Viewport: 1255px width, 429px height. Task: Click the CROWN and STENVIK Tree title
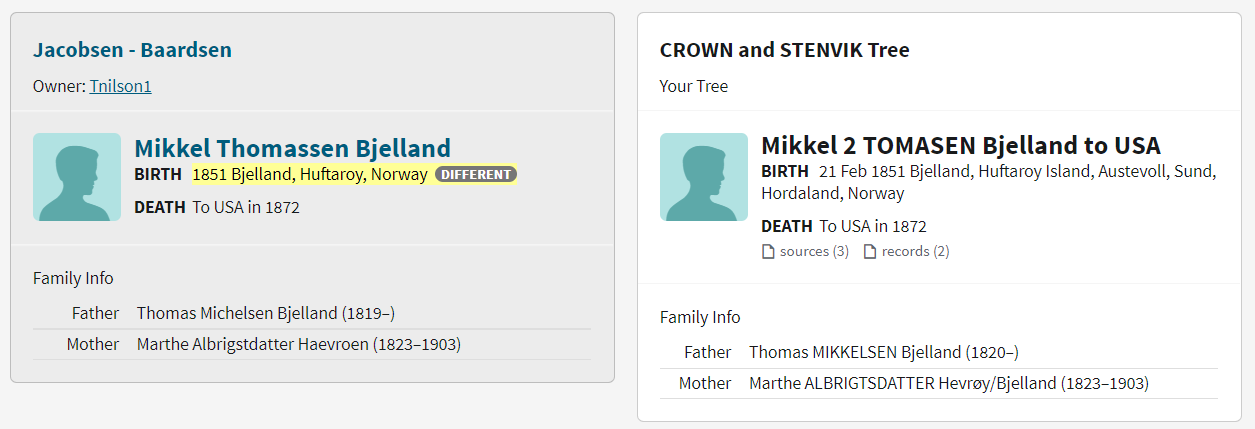784,50
